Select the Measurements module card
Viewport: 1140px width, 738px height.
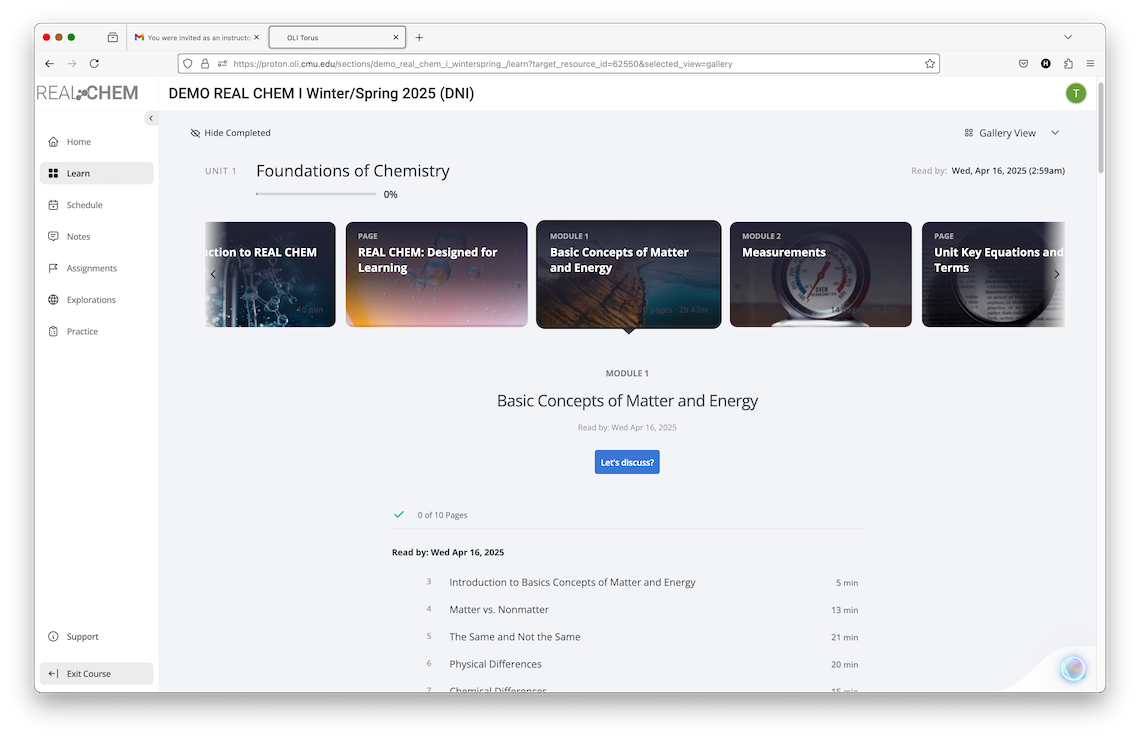coord(820,273)
